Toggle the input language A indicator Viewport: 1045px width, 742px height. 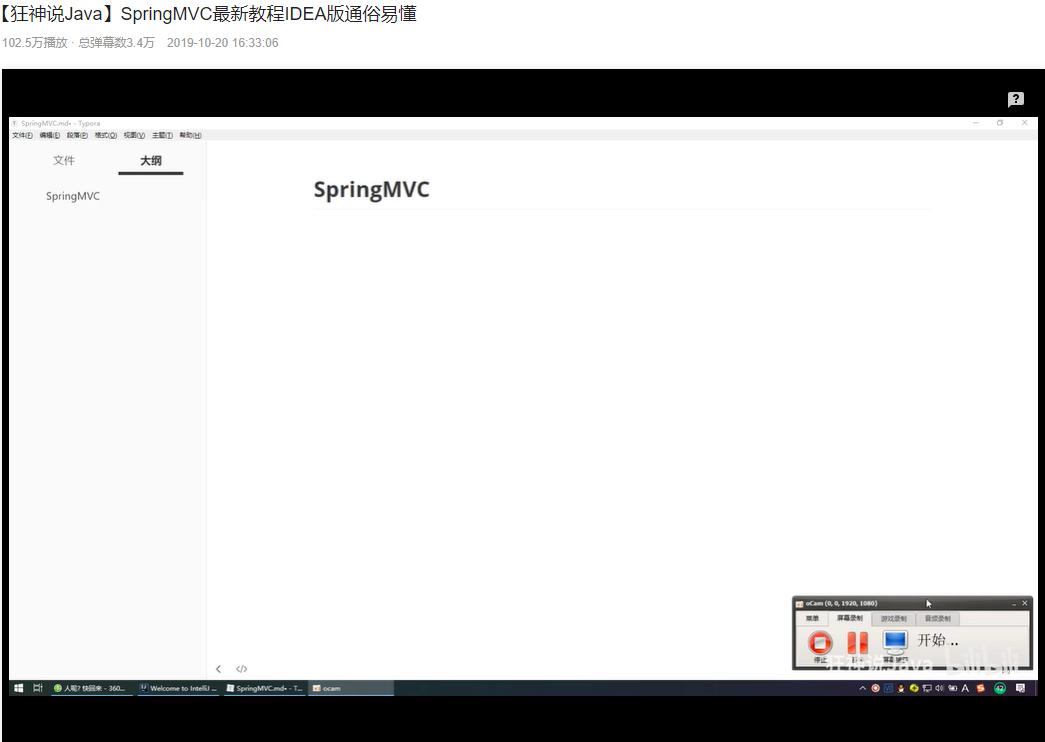pyautogui.click(x=965, y=688)
